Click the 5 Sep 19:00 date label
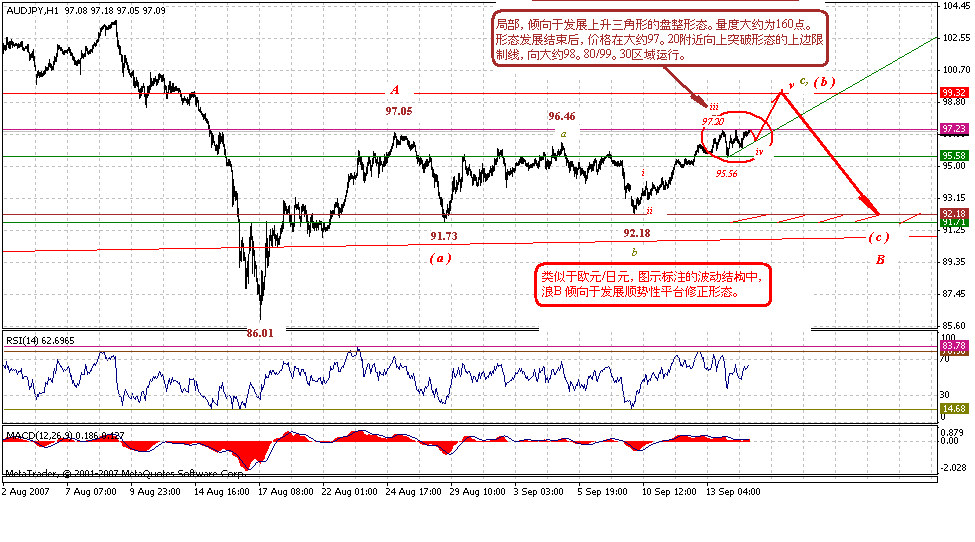Image resolution: width=975 pixels, height=542 pixels. coord(603,492)
